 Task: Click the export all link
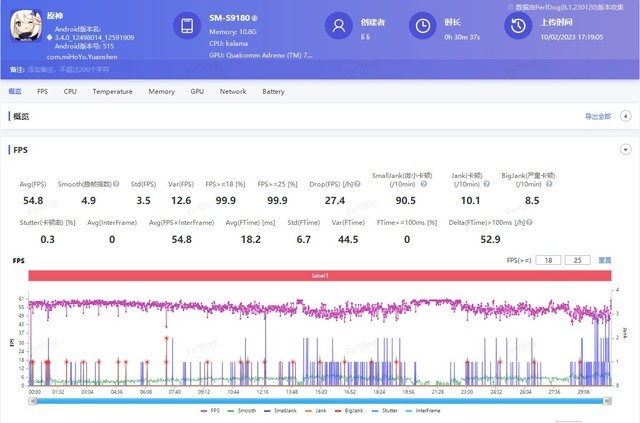[x=597, y=117]
